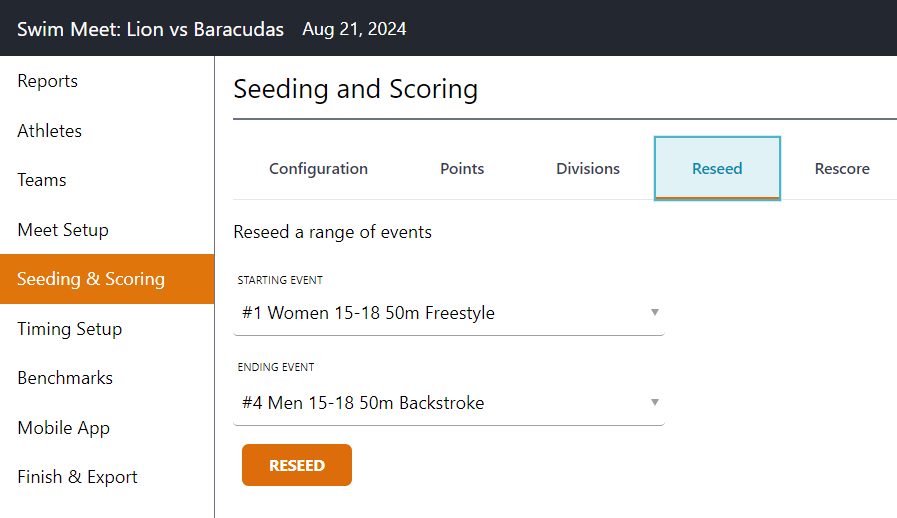Open Finish & Export page
The image size is (897, 518).
[x=78, y=477]
